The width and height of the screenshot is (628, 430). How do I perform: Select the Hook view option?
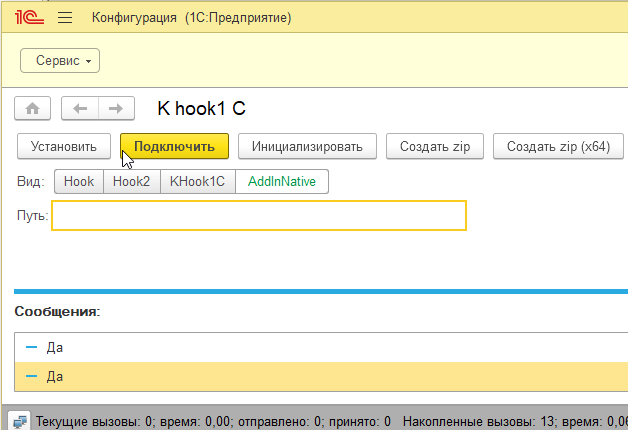point(79,181)
